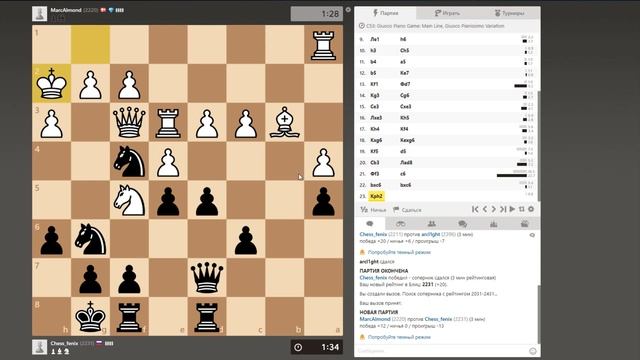Select the white pawn on a4
Screen dimensions: 640x360
(323, 161)
